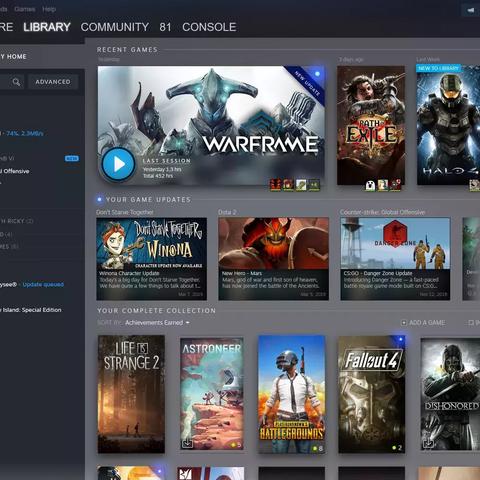Switch to the LIBRARY tab
The width and height of the screenshot is (480, 480).
[x=47, y=27]
